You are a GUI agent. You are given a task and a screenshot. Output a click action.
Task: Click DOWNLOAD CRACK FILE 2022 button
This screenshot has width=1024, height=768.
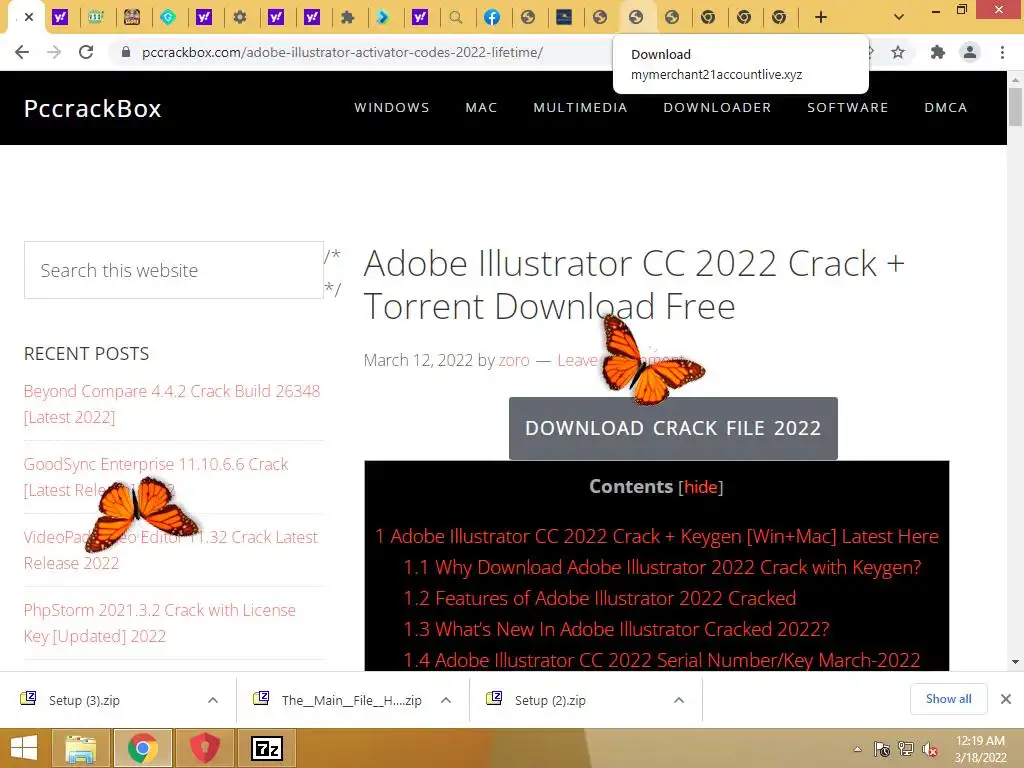click(x=673, y=428)
